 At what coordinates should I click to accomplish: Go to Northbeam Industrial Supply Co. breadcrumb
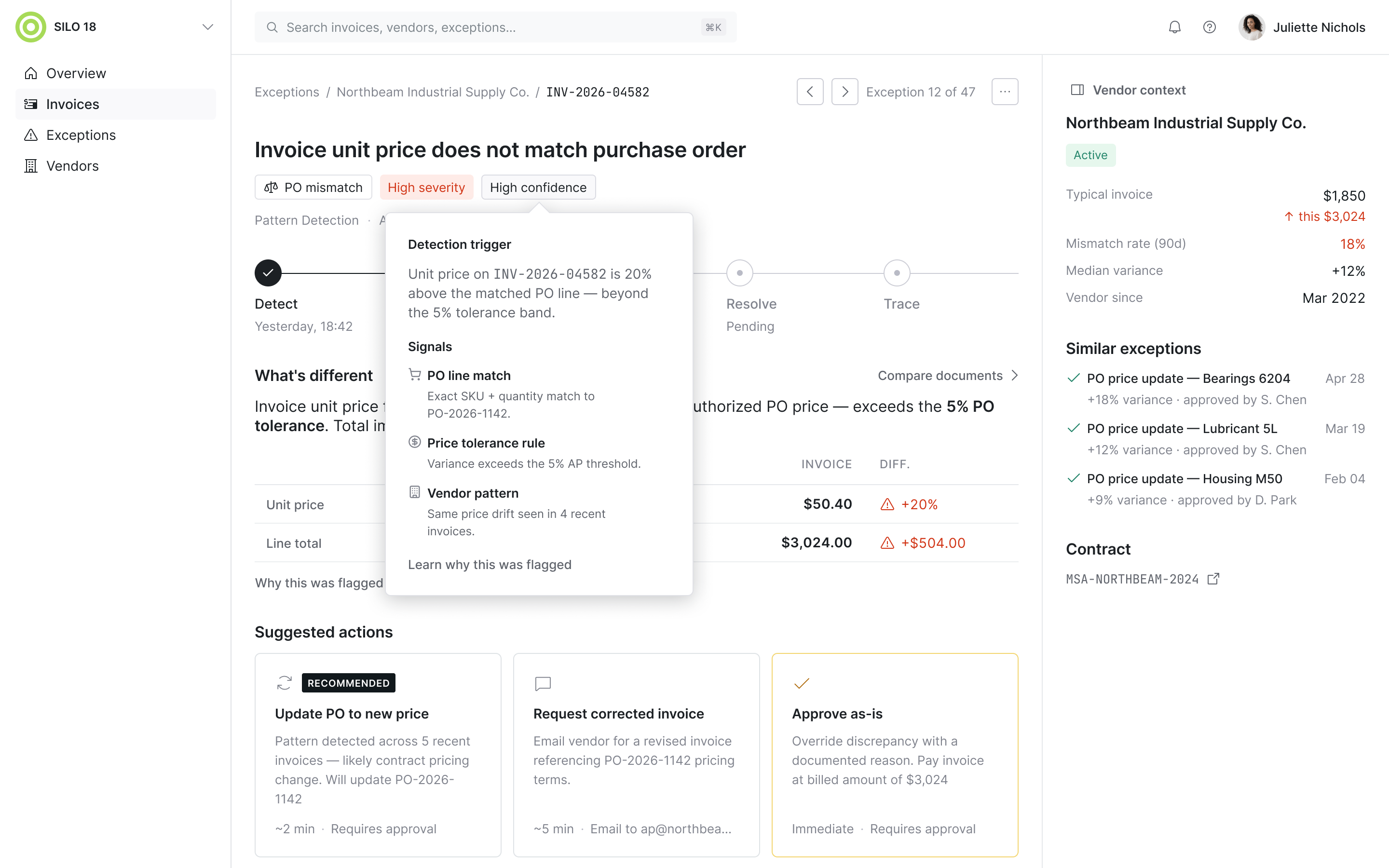click(x=432, y=92)
